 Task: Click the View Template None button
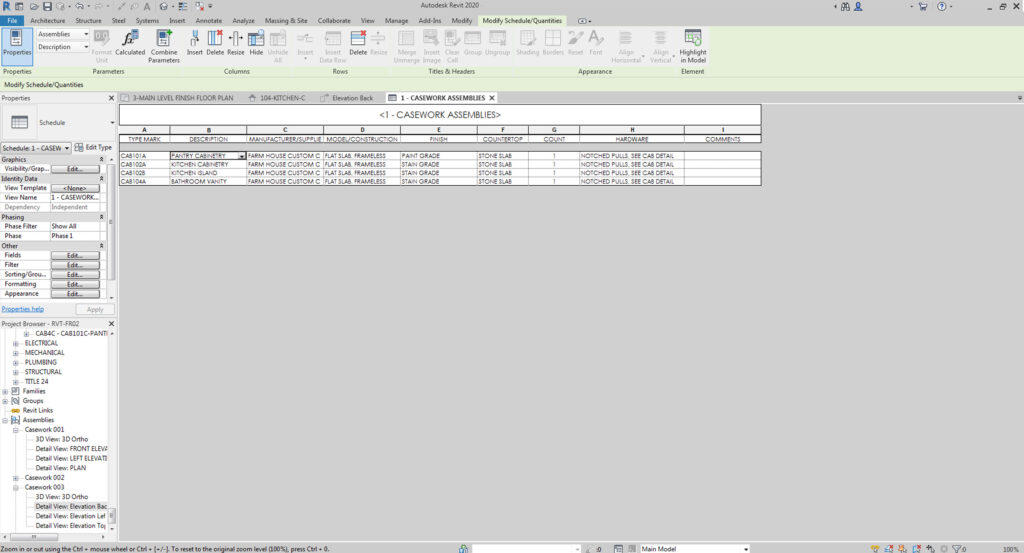point(75,188)
